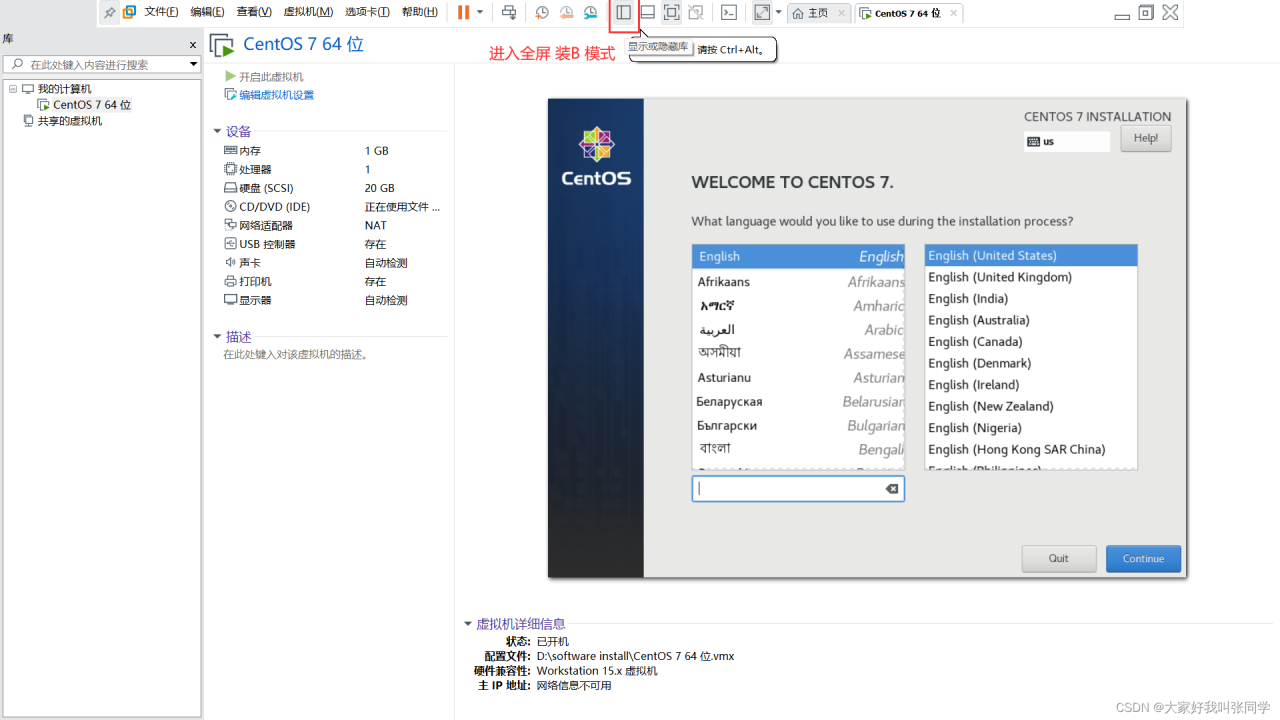Click 编辑虚拟机设置 link

click(x=276, y=95)
